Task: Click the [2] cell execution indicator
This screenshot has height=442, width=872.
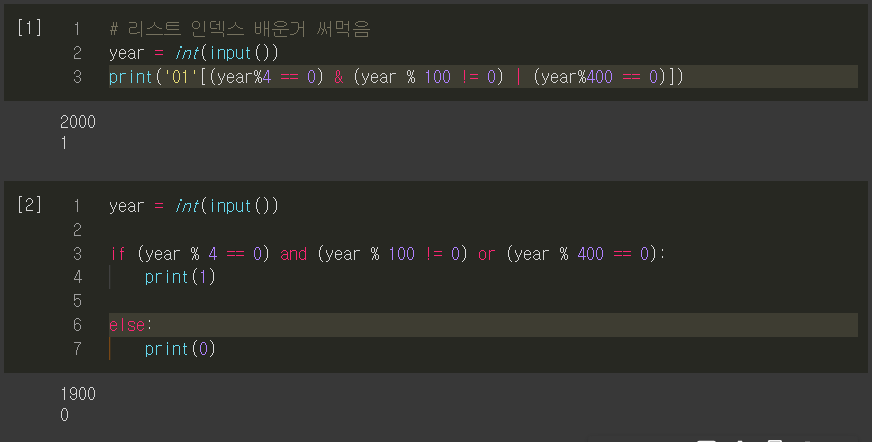Action: click(29, 205)
